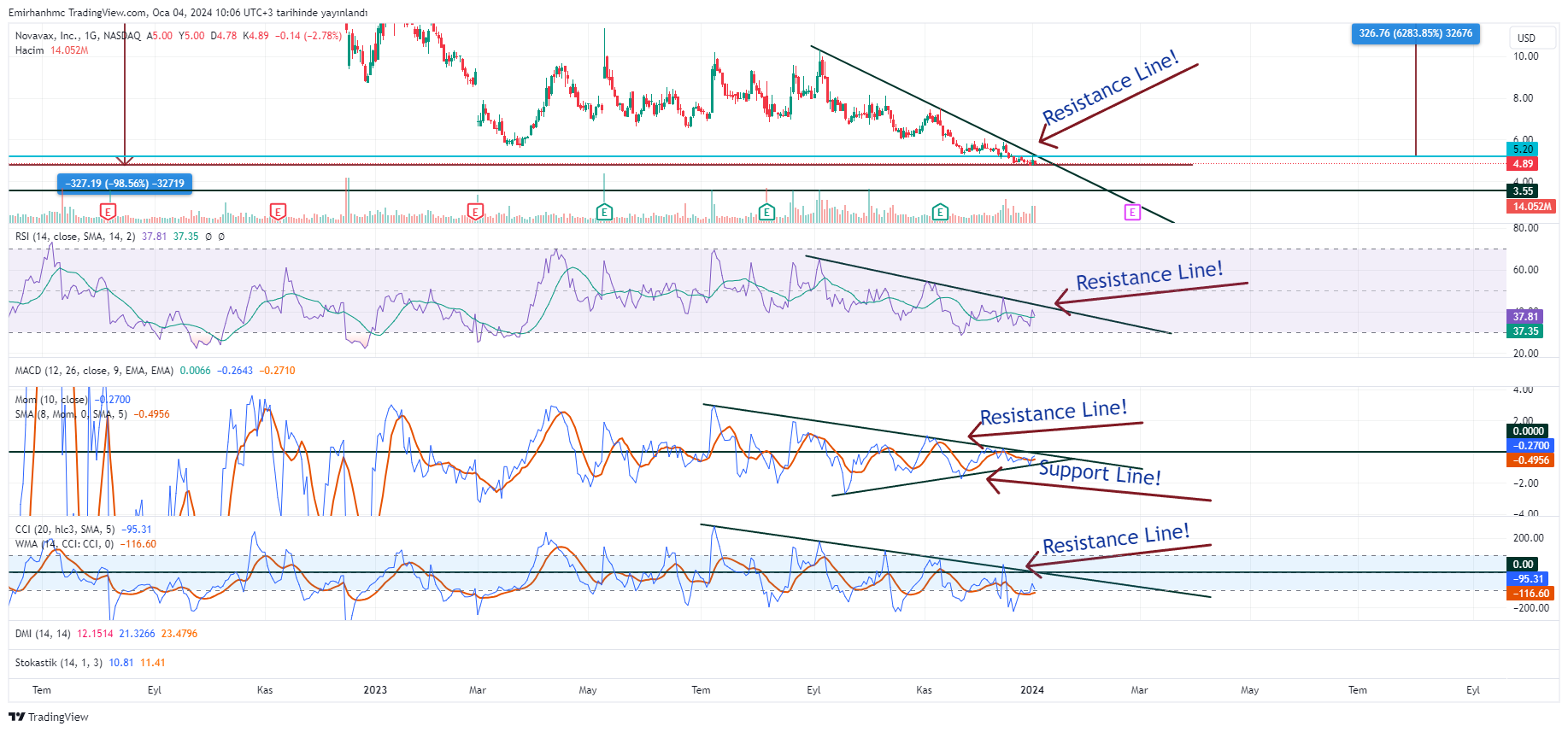Click the 2024 label on the time axis
Viewport: 1568px width, 732px height.
[1032, 690]
